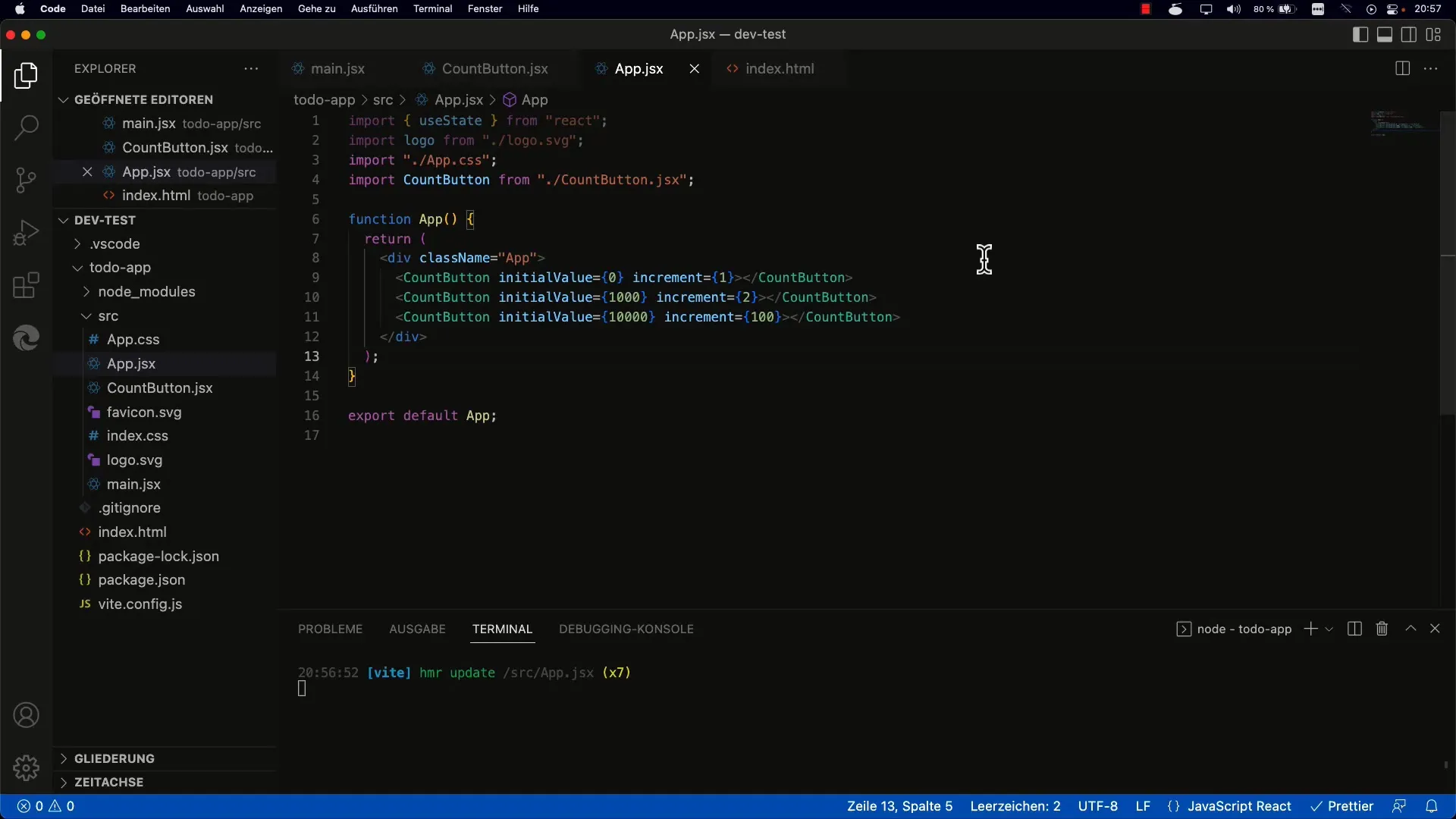Click src in the breadcrumb path

tap(383, 100)
